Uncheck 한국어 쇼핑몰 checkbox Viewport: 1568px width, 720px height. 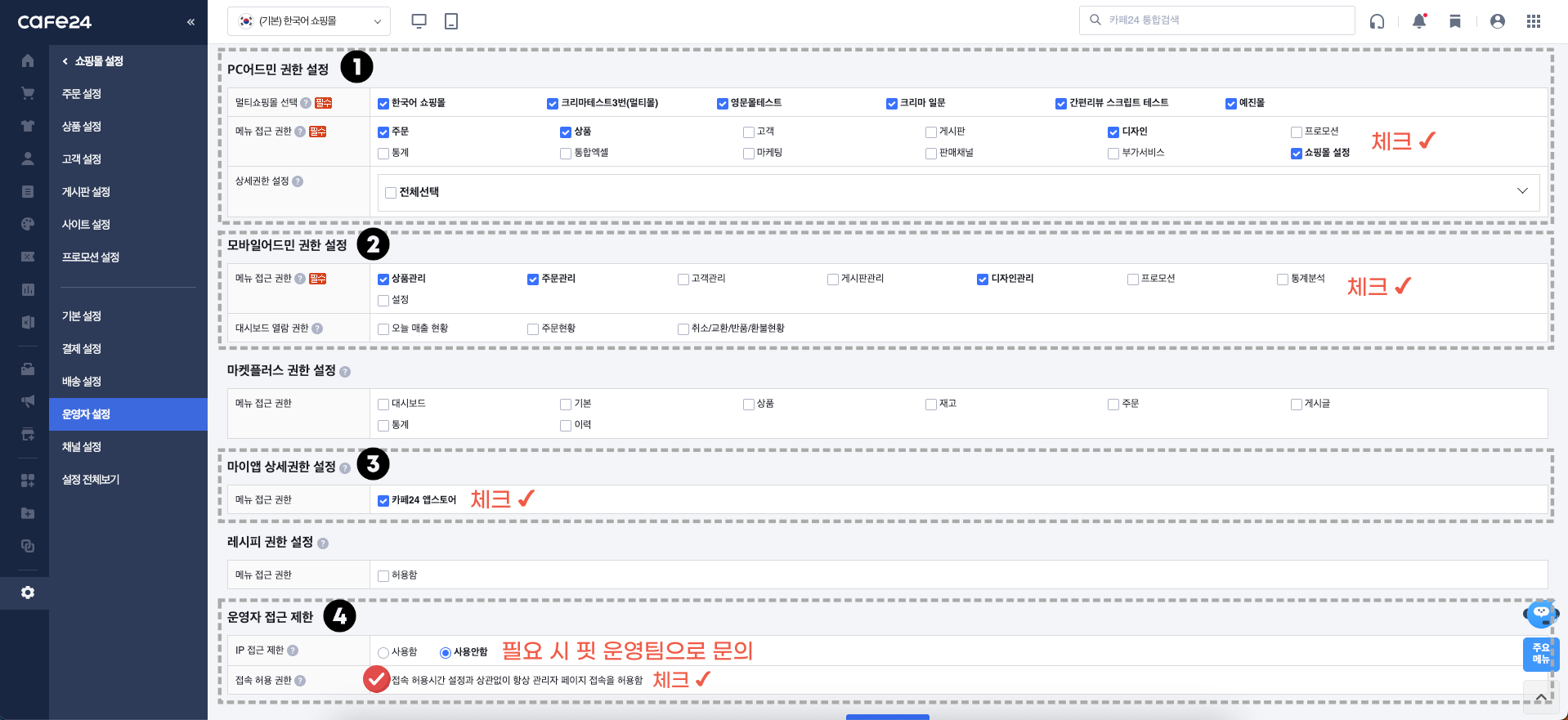(383, 104)
